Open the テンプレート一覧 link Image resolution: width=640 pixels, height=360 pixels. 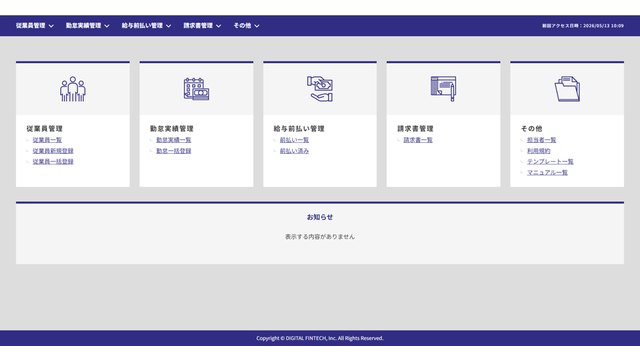point(550,162)
